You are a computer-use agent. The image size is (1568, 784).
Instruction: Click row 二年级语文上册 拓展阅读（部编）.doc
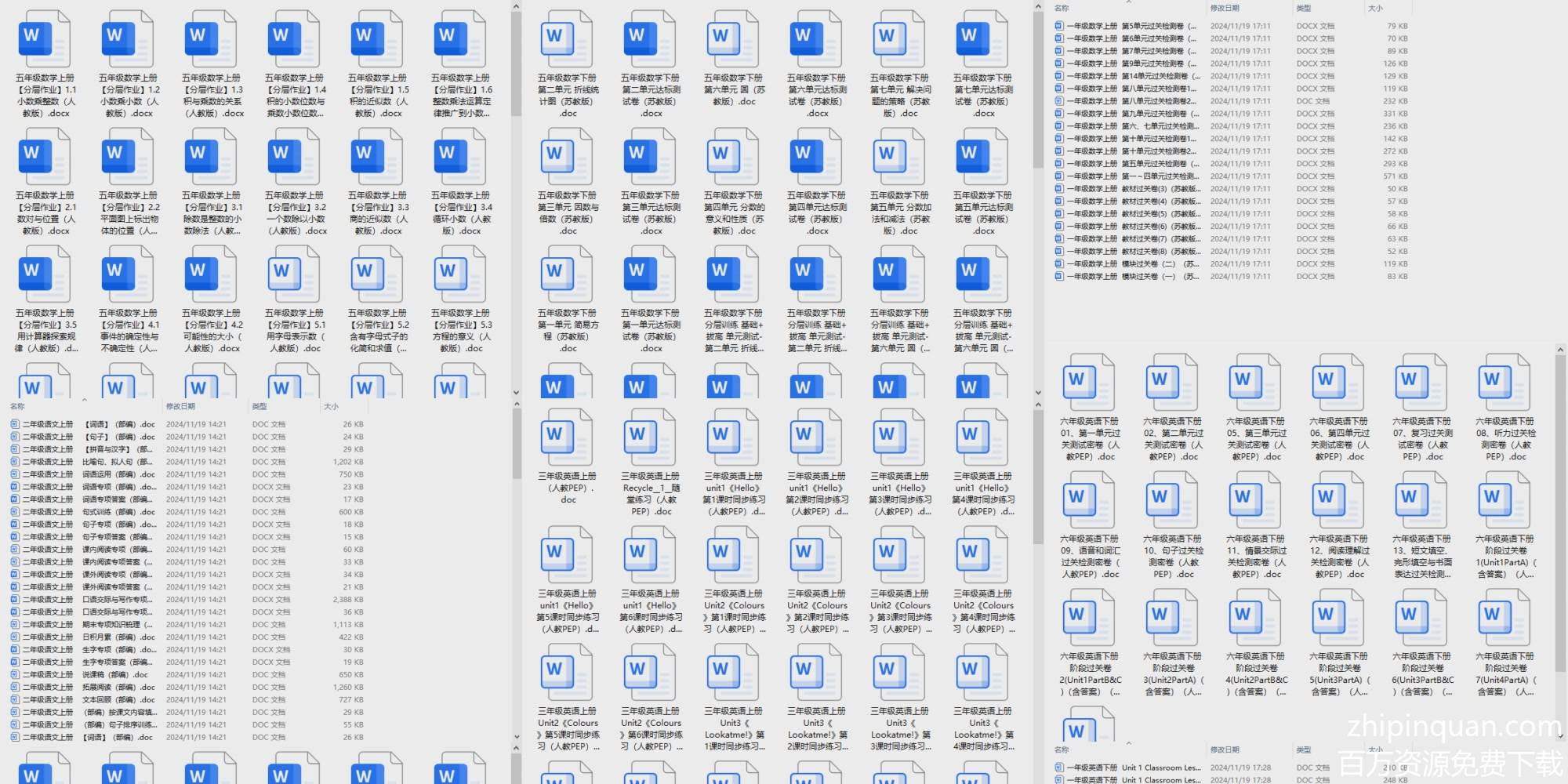point(188,687)
